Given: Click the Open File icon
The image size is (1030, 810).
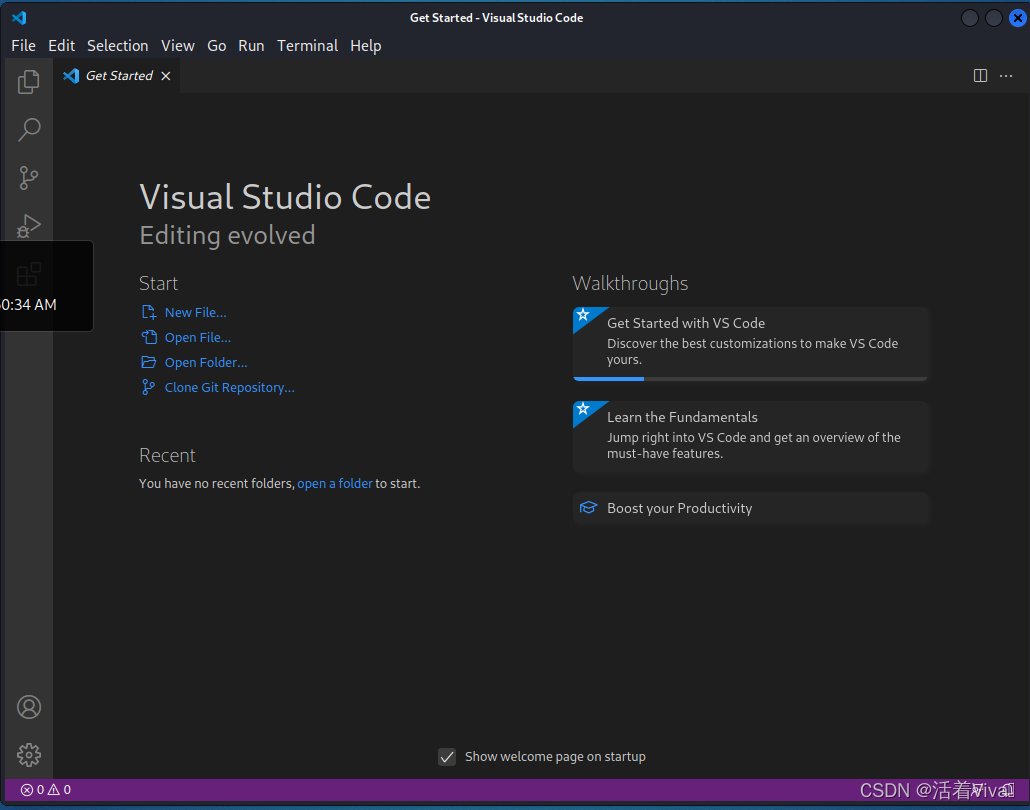Looking at the screenshot, I should (149, 337).
